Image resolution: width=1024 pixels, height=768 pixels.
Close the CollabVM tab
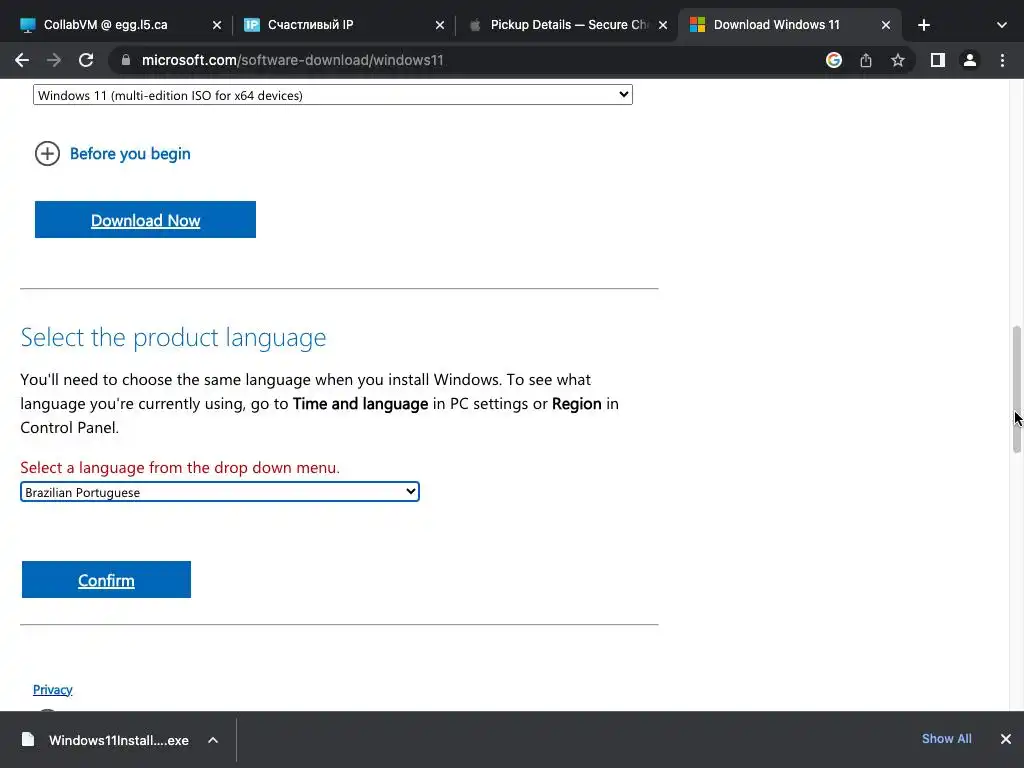click(x=217, y=25)
